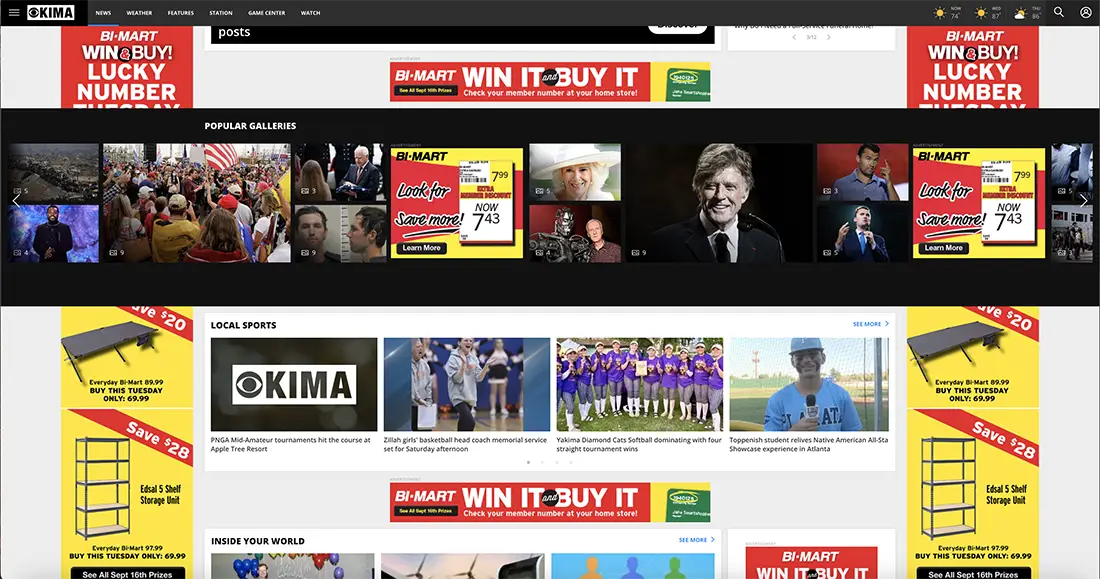
Task: Click previous arrow in top right card pager
Action: [x=794, y=37]
